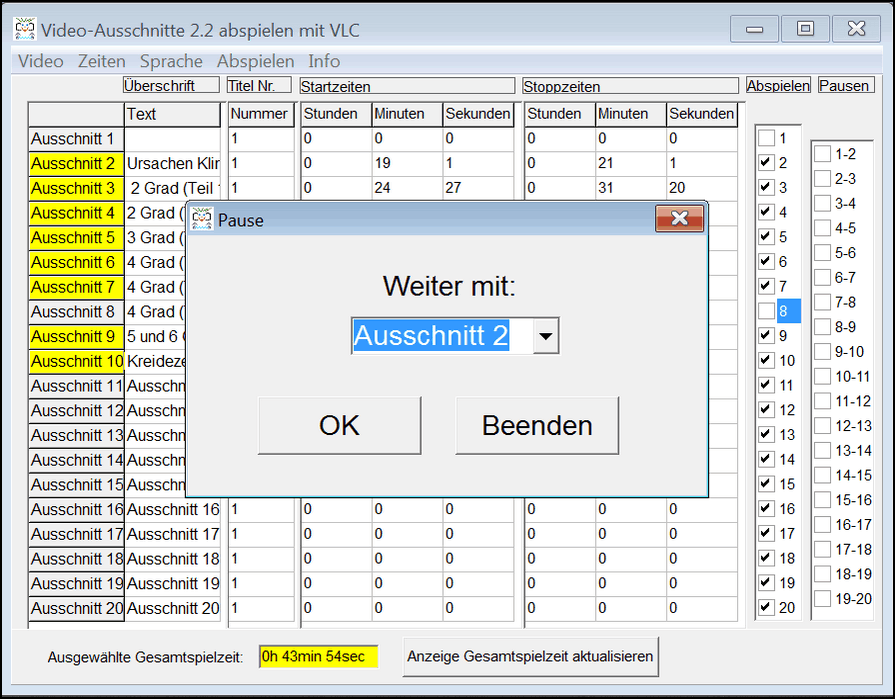Open the Video menu
895x699 pixels.
pos(40,61)
